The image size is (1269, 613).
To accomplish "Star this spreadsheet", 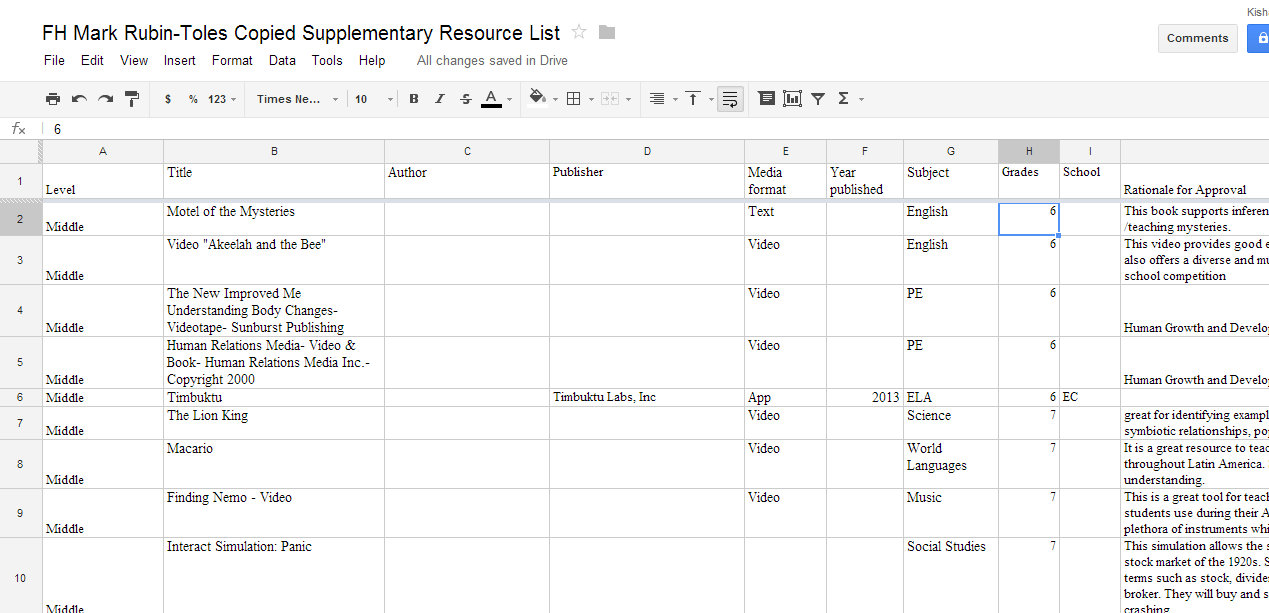I will coord(579,32).
